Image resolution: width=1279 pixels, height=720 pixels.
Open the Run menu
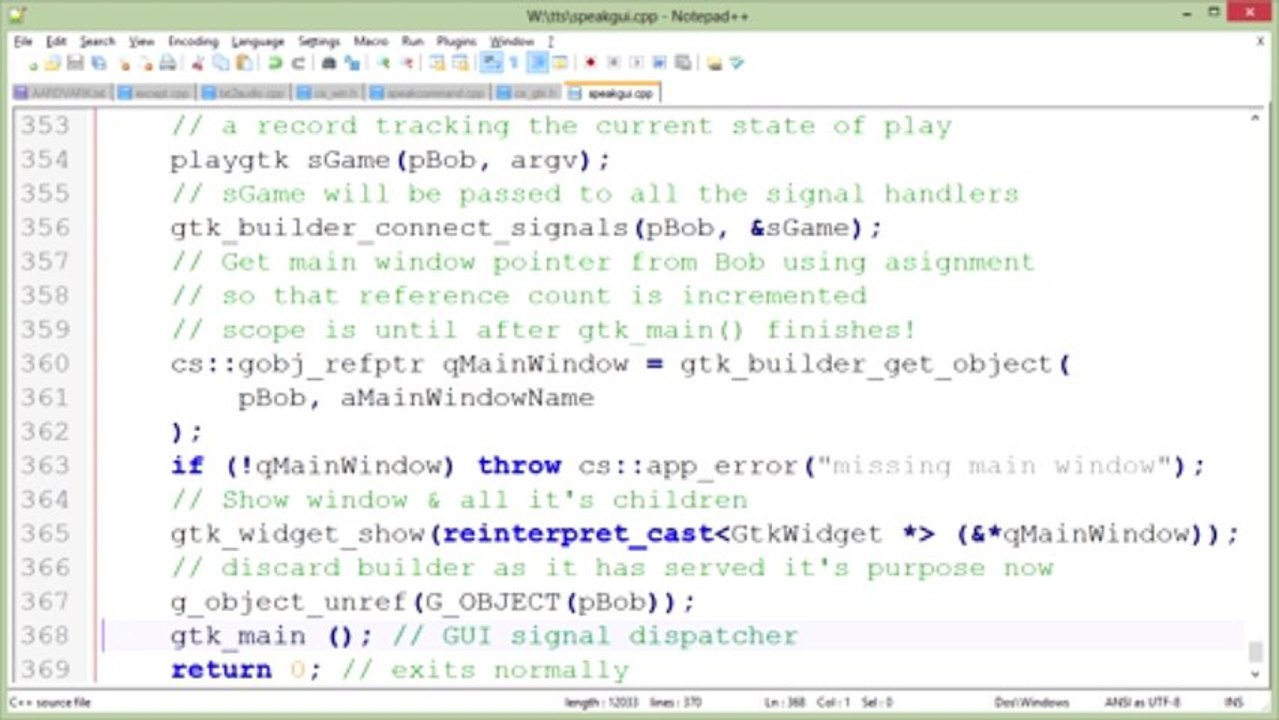click(x=412, y=41)
